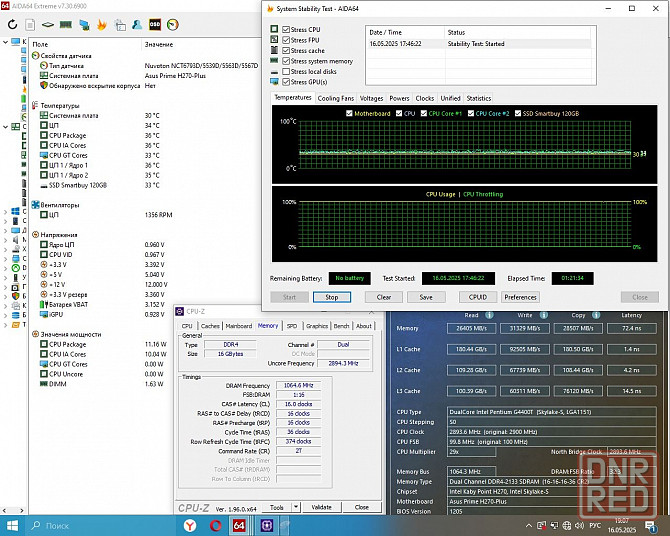Viewport: 670px width, 536px height.
Task: Click Температуры thermometer section icon
Action: (35, 105)
